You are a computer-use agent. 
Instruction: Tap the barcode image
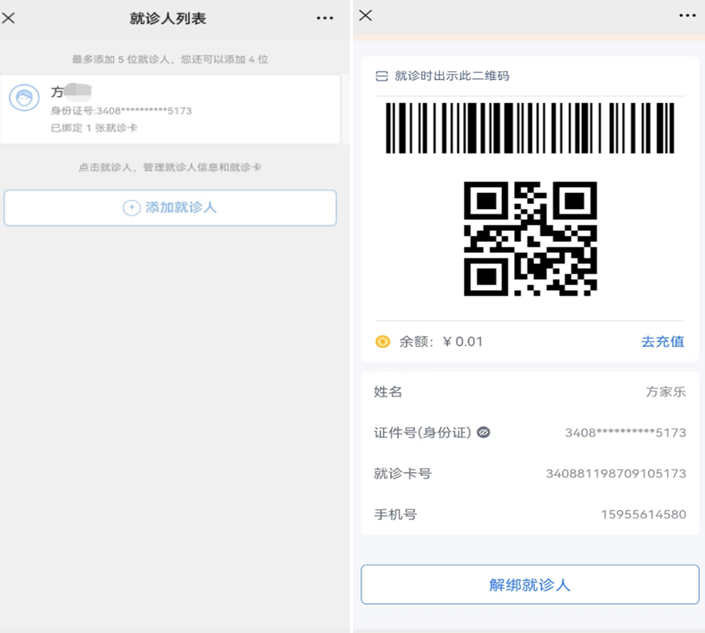click(530, 128)
